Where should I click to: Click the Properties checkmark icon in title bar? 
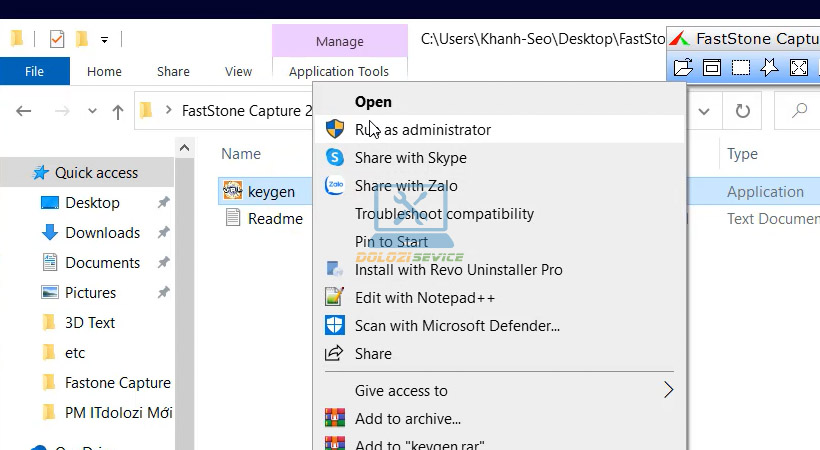pyautogui.click(x=56, y=39)
